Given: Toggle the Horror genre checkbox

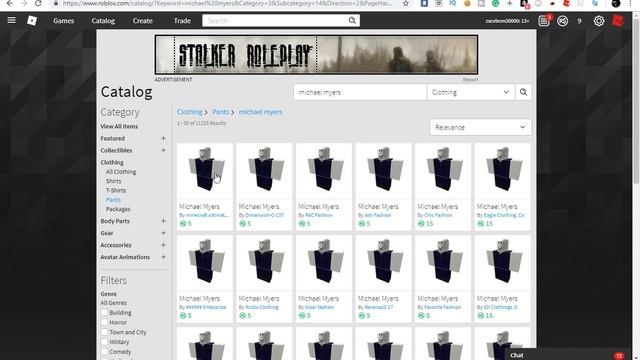Looking at the screenshot, I should 104,322.
